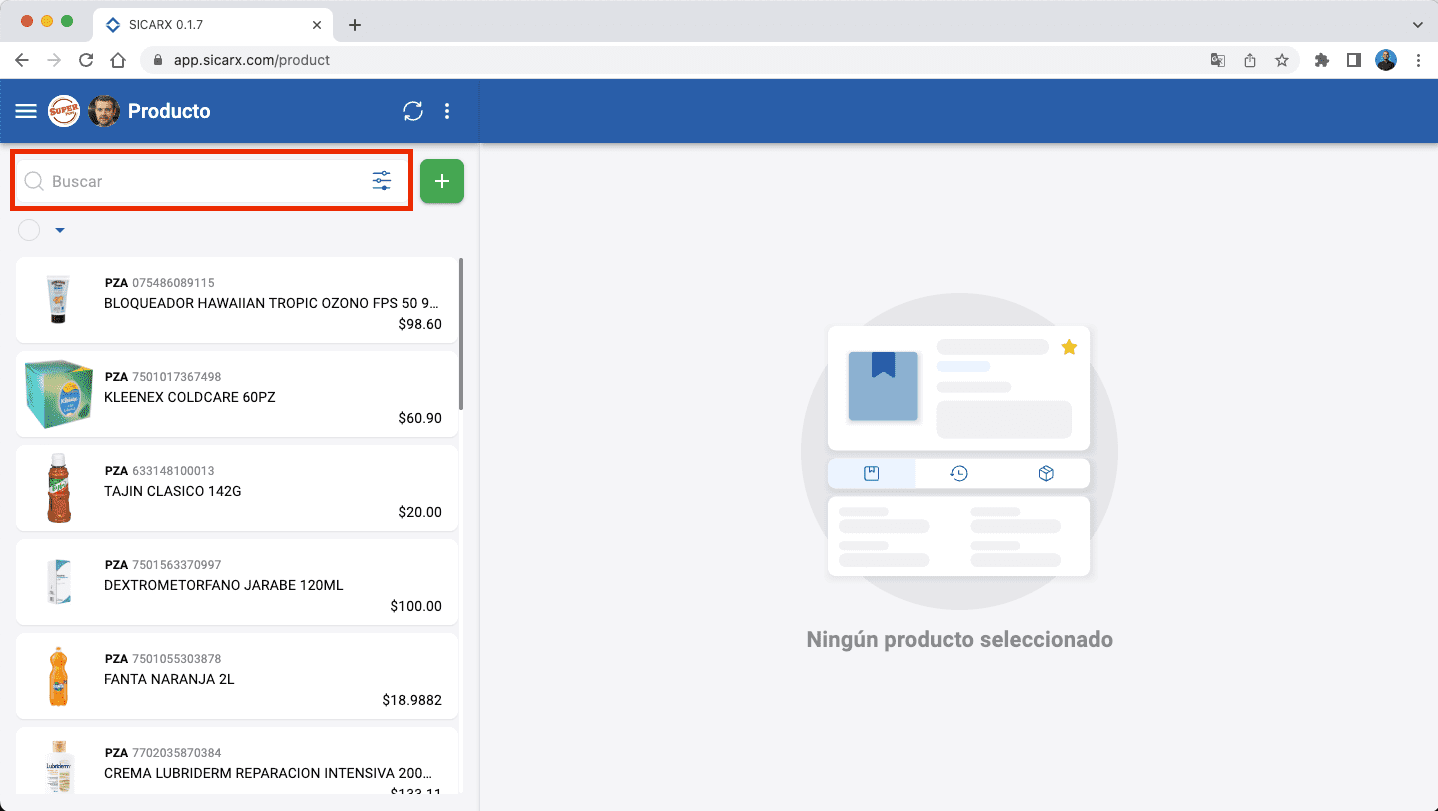Image resolution: width=1438 pixels, height=811 pixels.
Task: Select the TAJIN CLASICO 142G product
Action: pos(236,488)
